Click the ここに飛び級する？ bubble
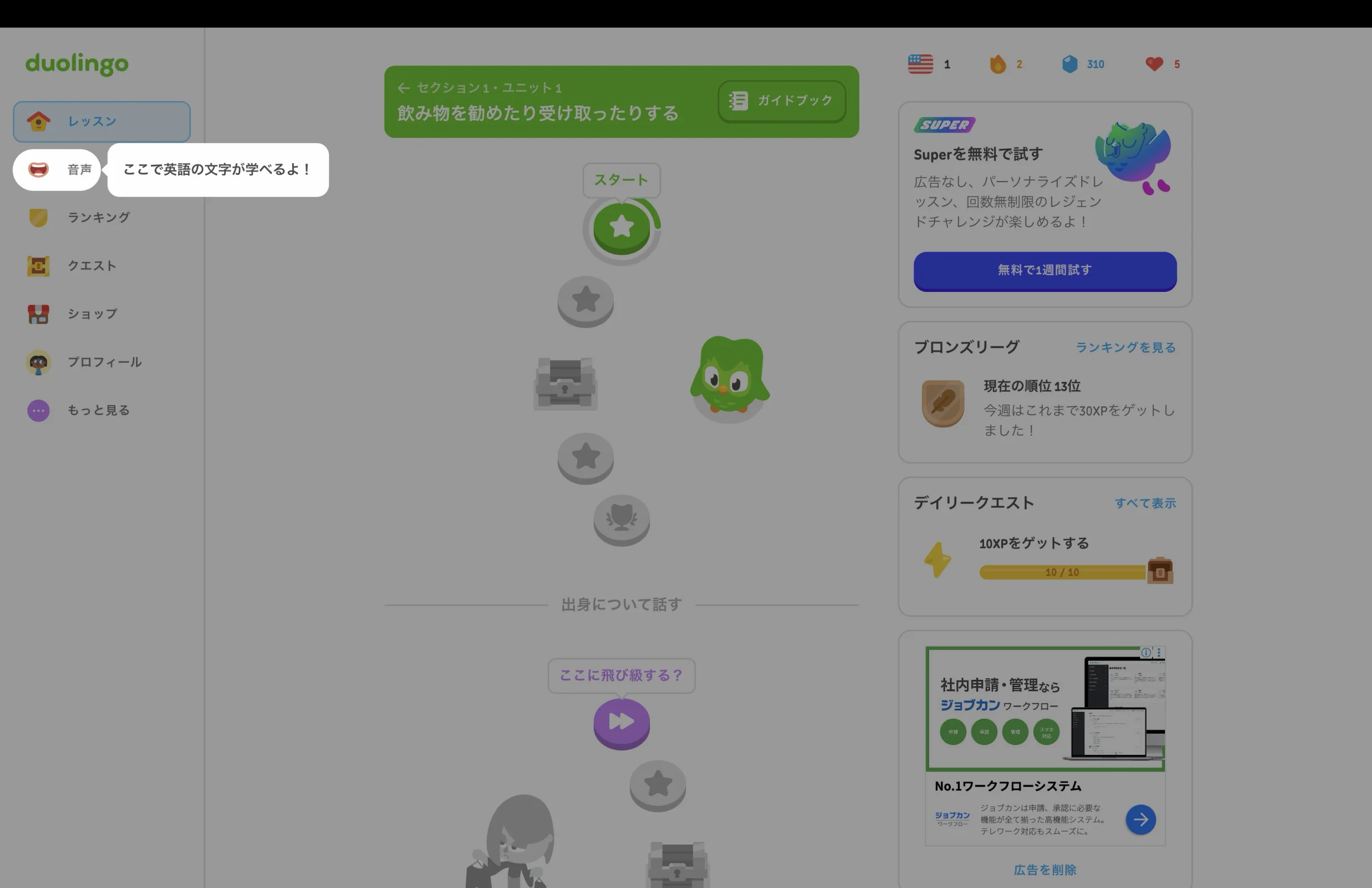This screenshot has width=1372, height=888. pos(621,675)
